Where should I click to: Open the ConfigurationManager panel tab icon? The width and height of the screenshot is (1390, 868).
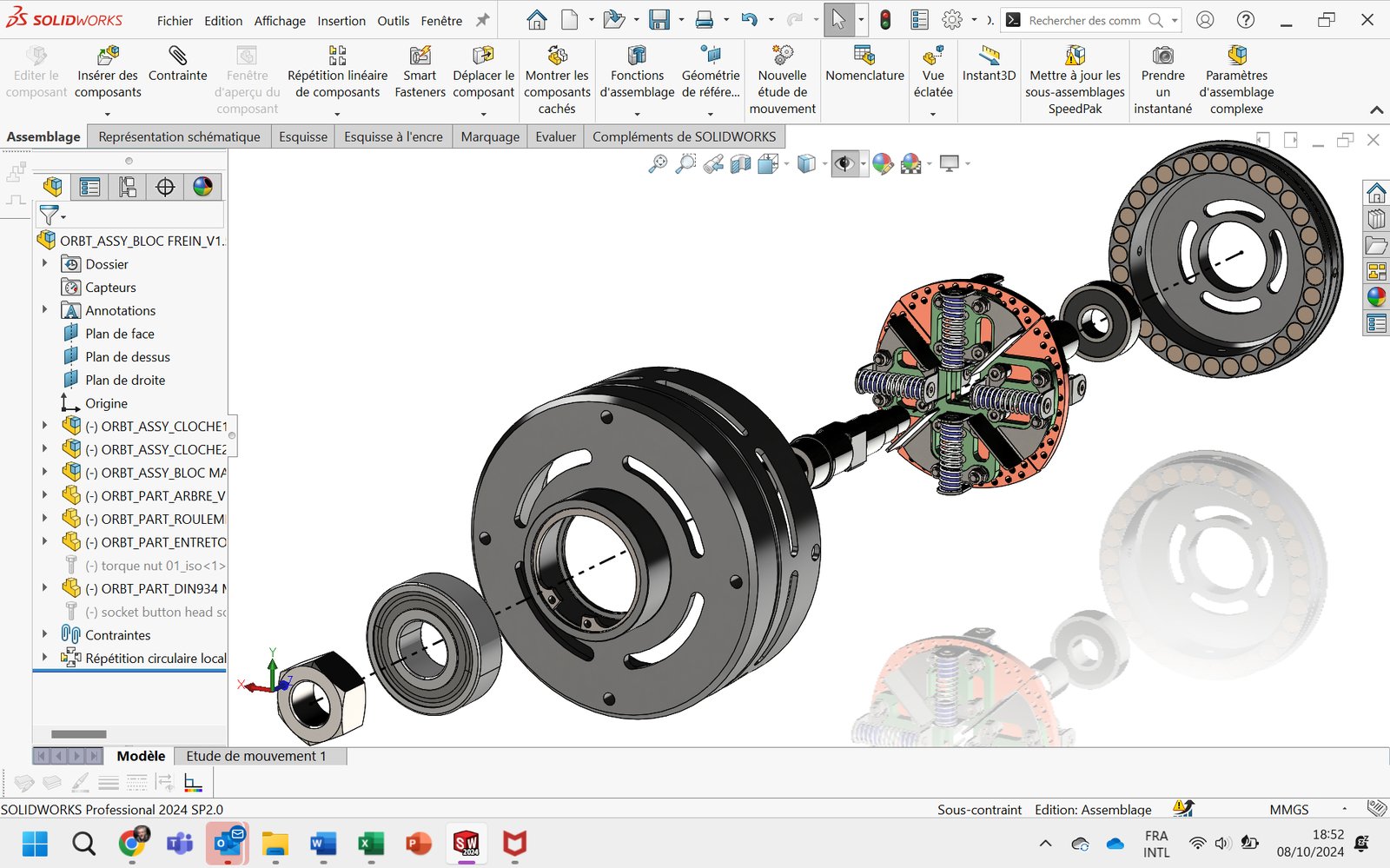point(128,187)
